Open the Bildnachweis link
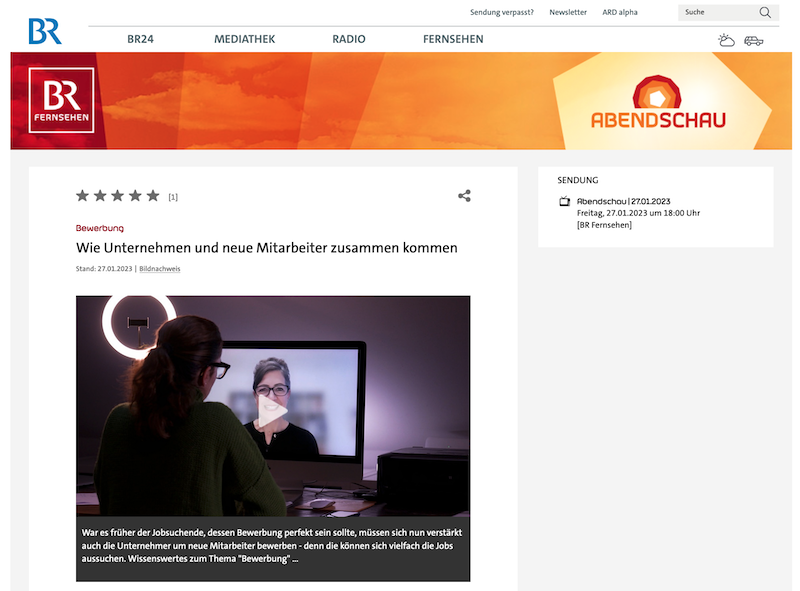Image resolution: width=800 pixels, height=591 pixels. [160, 268]
